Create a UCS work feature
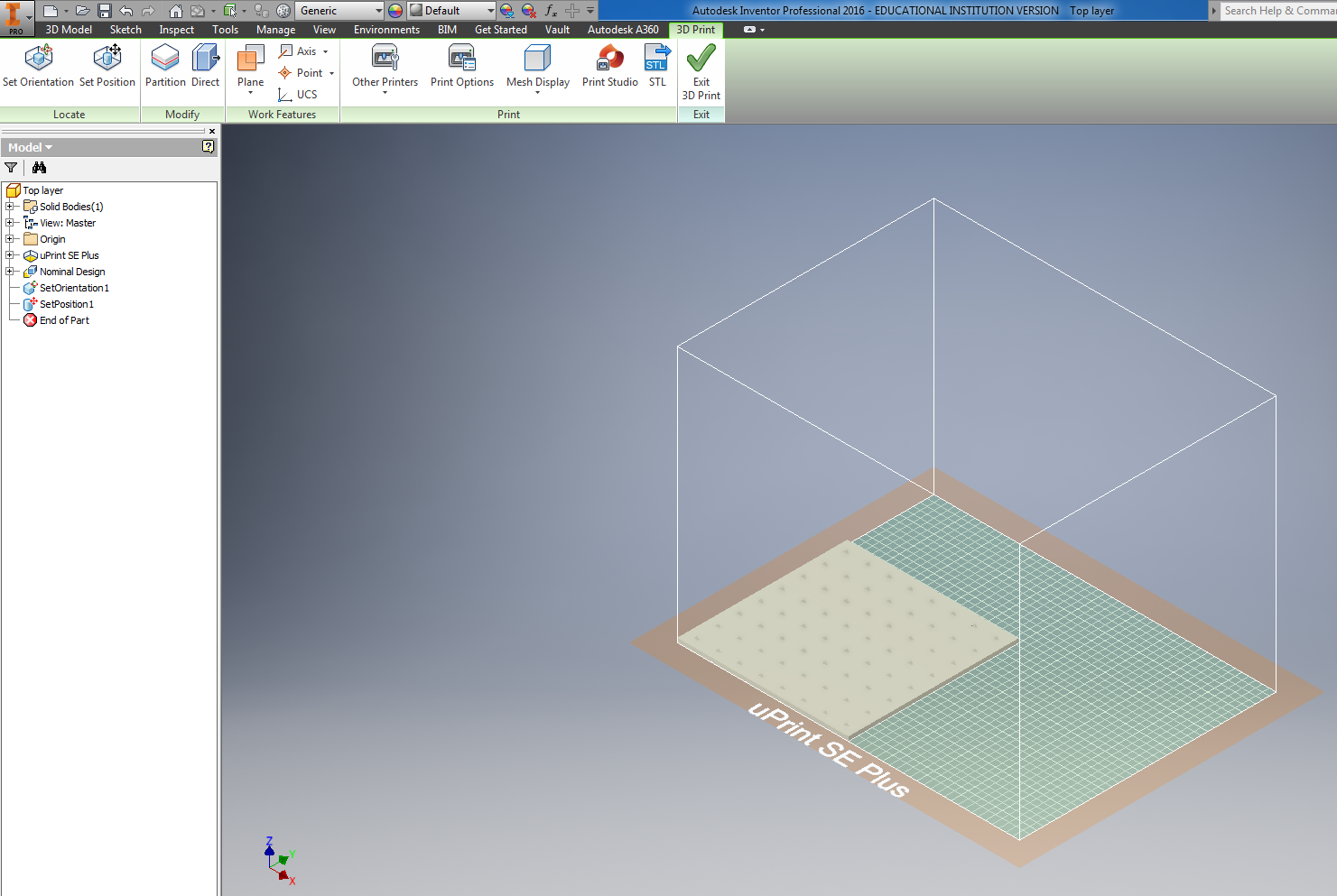Image resolution: width=1337 pixels, height=896 pixels. (298, 95)
